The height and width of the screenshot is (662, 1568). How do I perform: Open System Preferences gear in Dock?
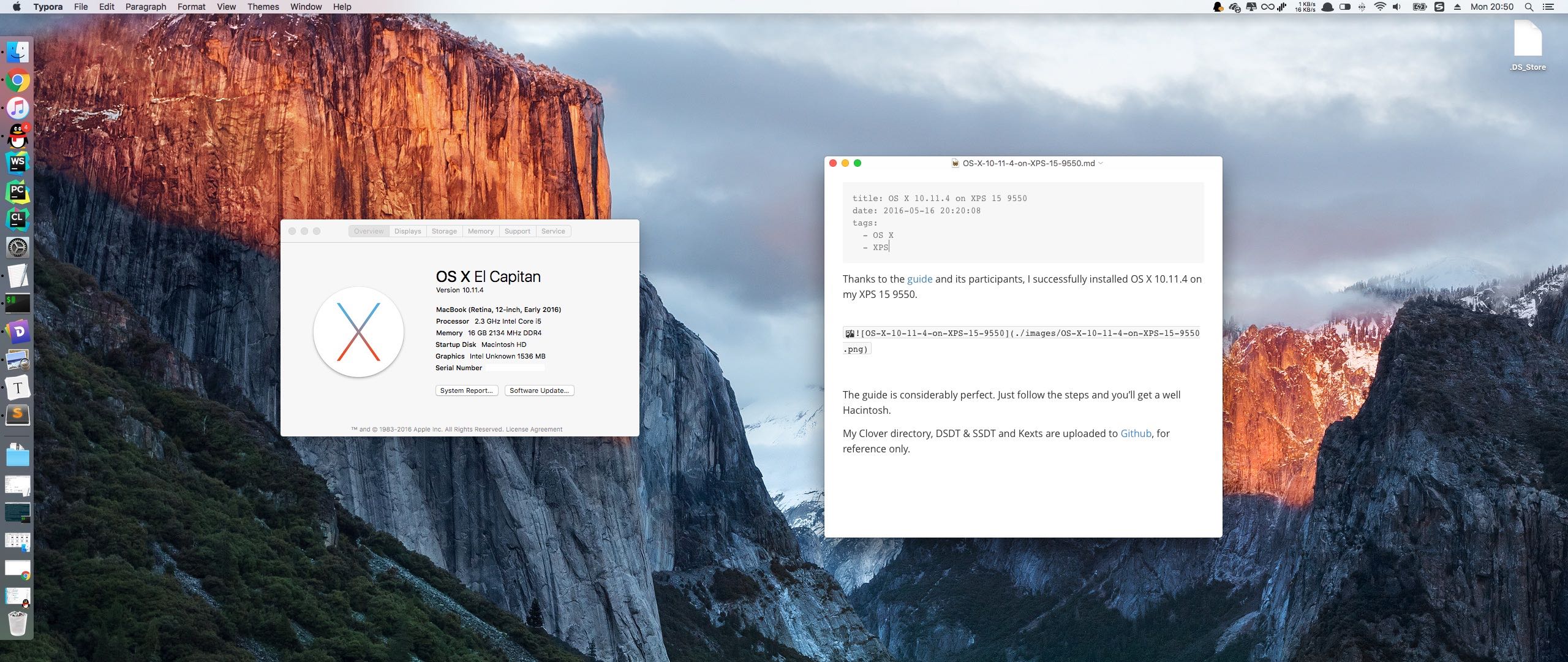click(x=18, y=248)
